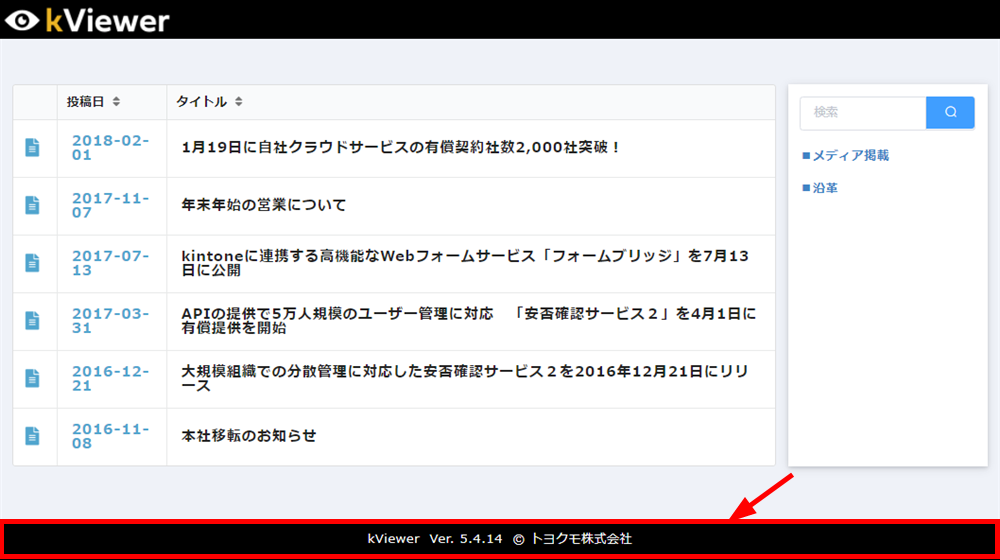Image resolution: width=1000 pixels, height=560 pixels.
Task: Click the kViewer eye logo
Action: click(22, 20)
